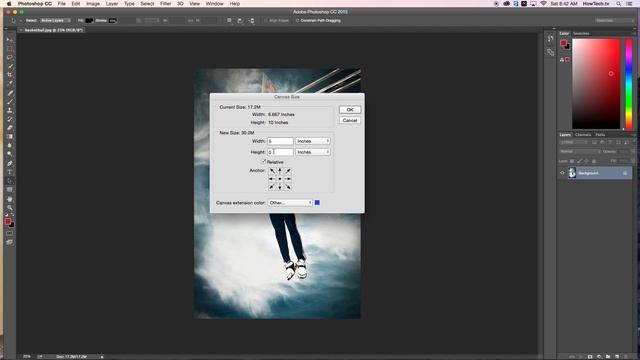Set anchor to center dot
Viewport: 640px width, 360px height.
click(280, 179)
